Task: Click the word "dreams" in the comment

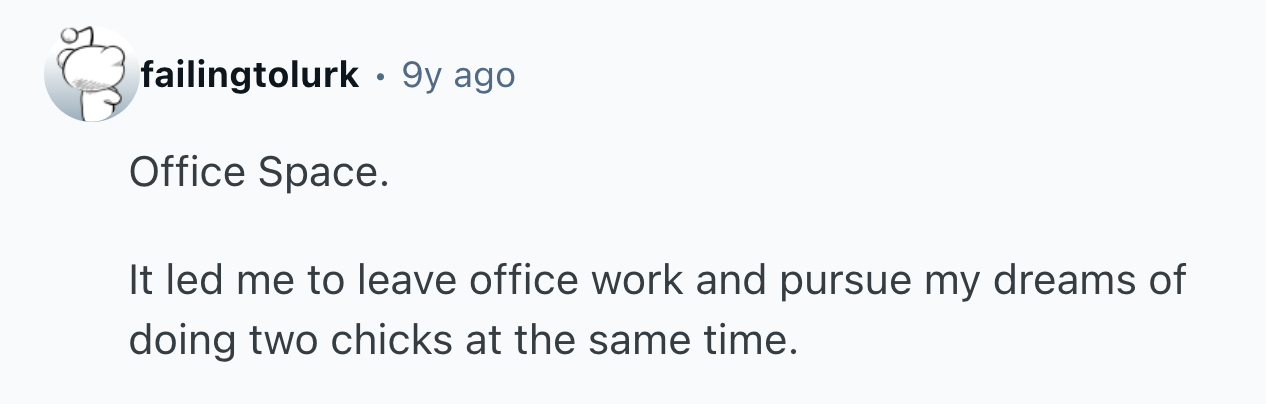Action: click(1063, 281)
